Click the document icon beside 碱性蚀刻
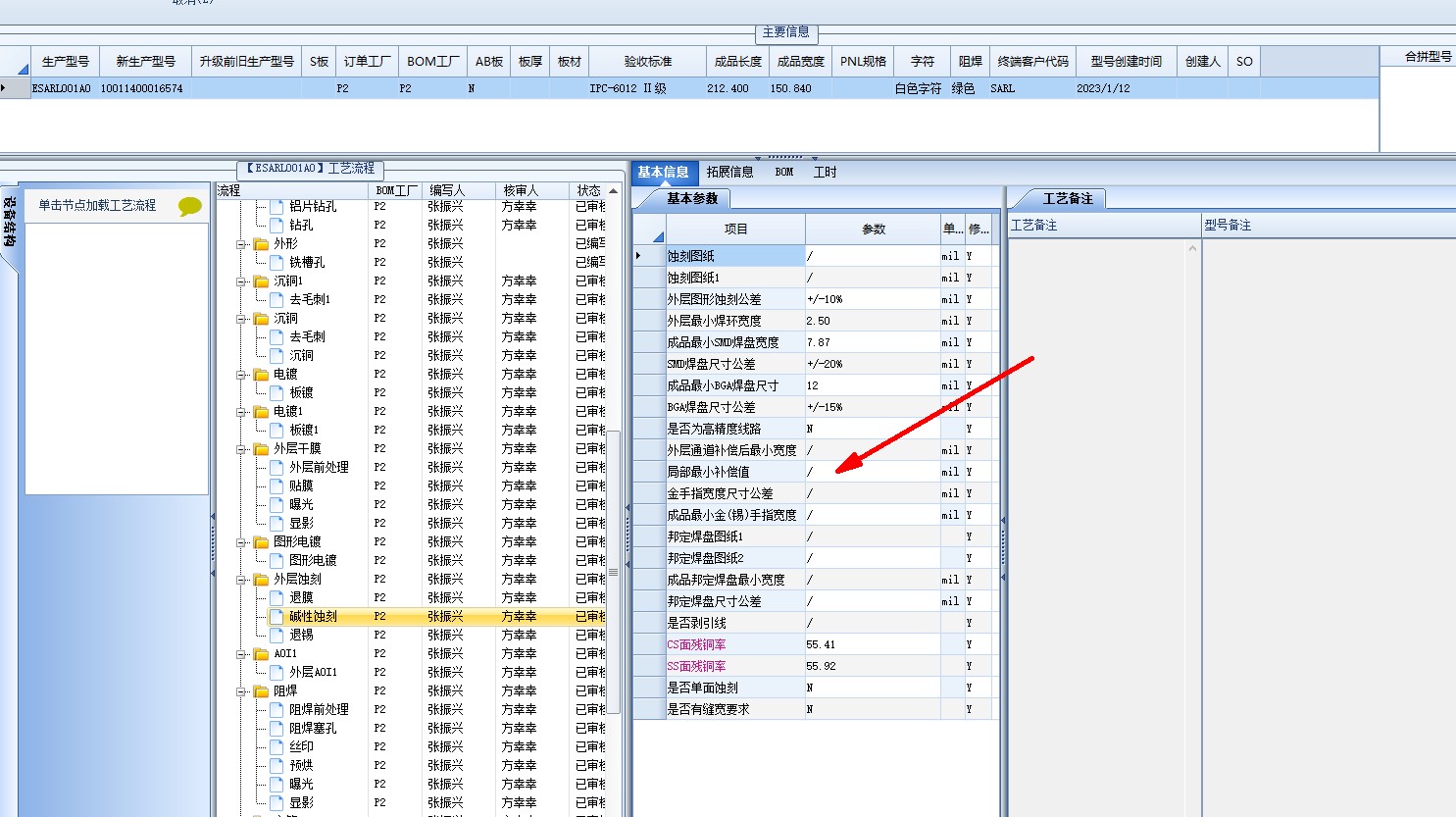1456x817 pixels. pyautogui.click(x=276, y=617)
